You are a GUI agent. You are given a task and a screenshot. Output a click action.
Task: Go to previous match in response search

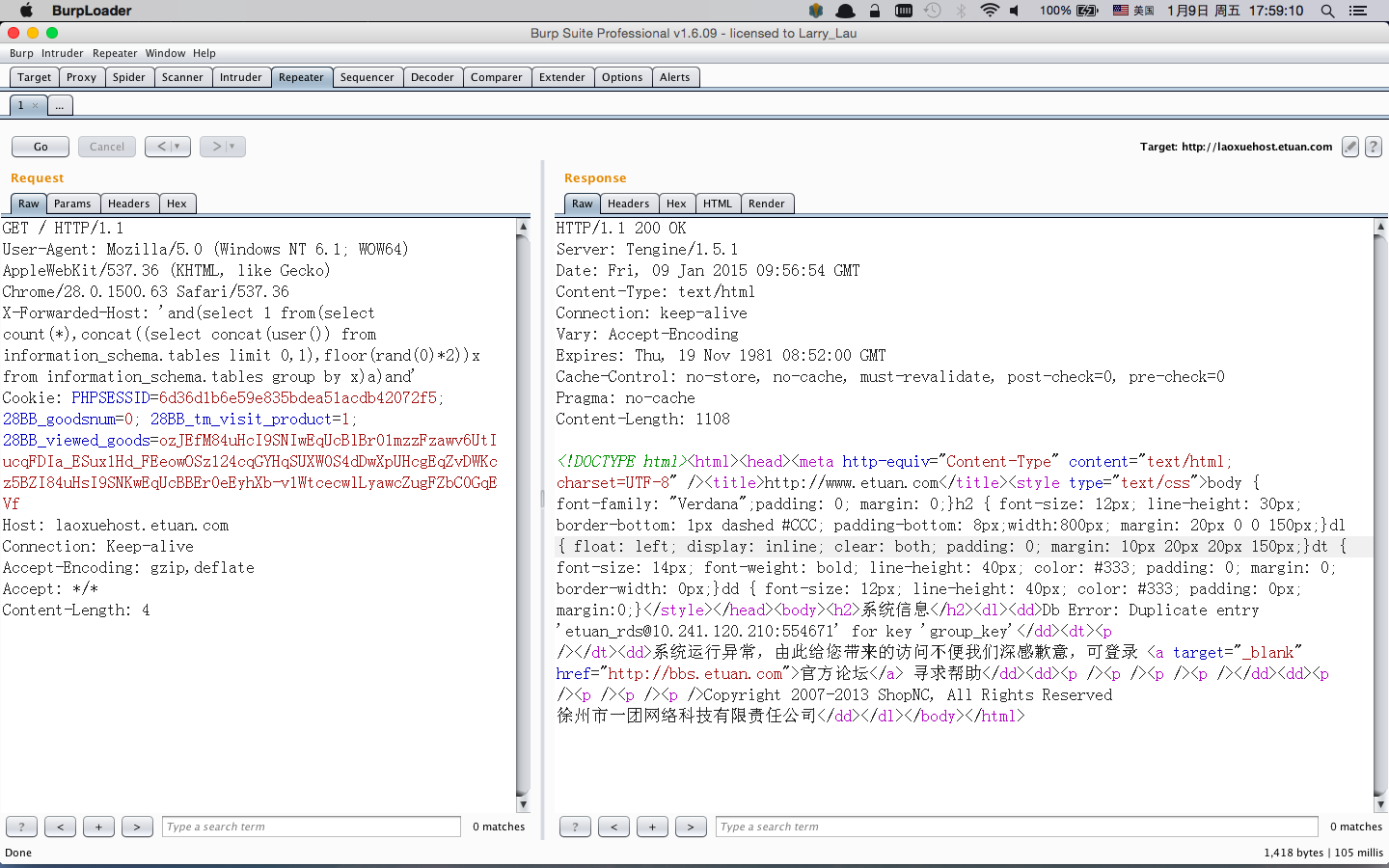coord(613,827)
